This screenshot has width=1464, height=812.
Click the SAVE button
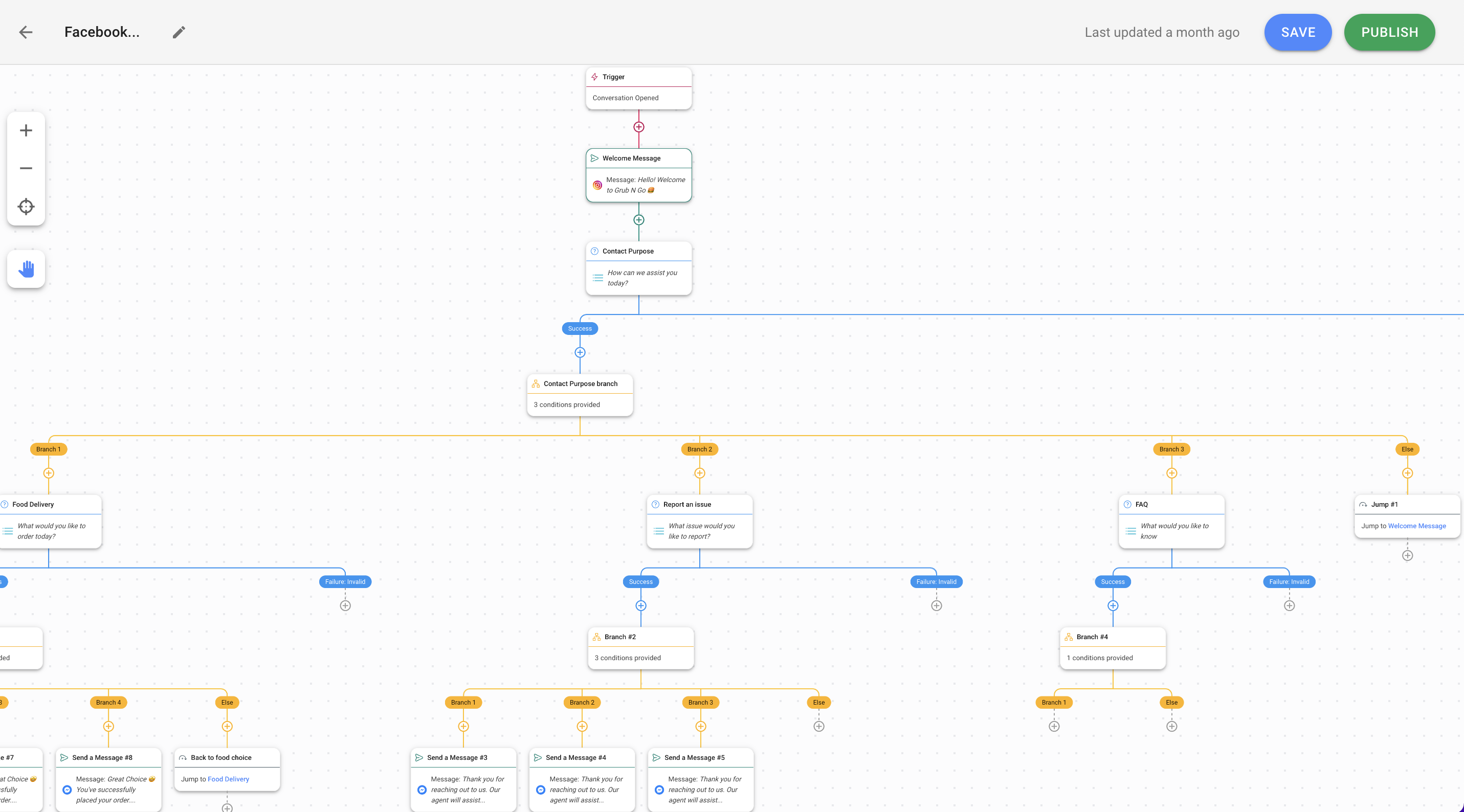point(1298,32)
